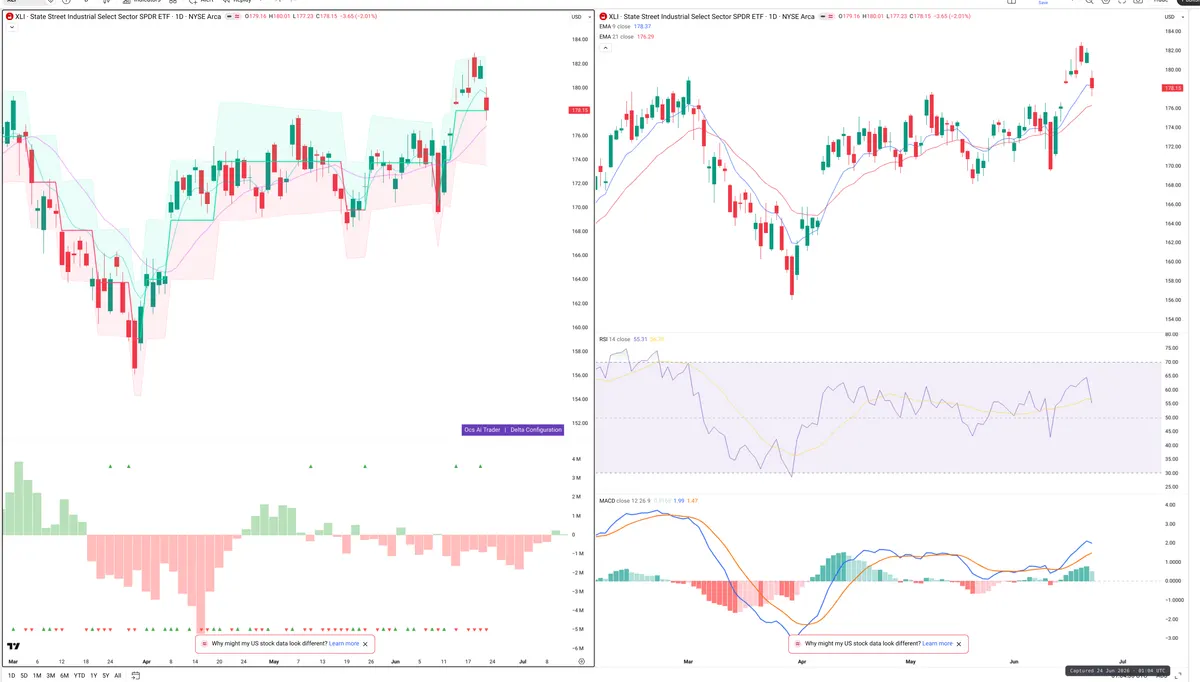1200x682 pixels.
Task: Dismiss the US stock data notice in the MACD pane
Action: 959,644
